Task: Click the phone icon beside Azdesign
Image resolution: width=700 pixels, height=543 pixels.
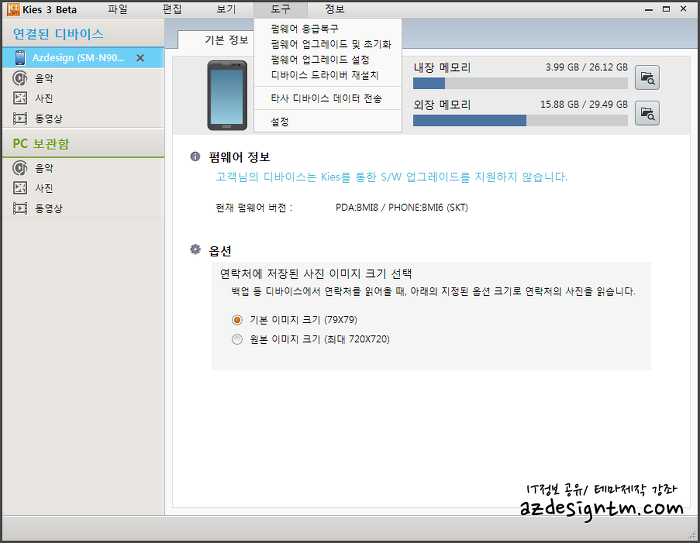Action: click(x=20, y=58)
